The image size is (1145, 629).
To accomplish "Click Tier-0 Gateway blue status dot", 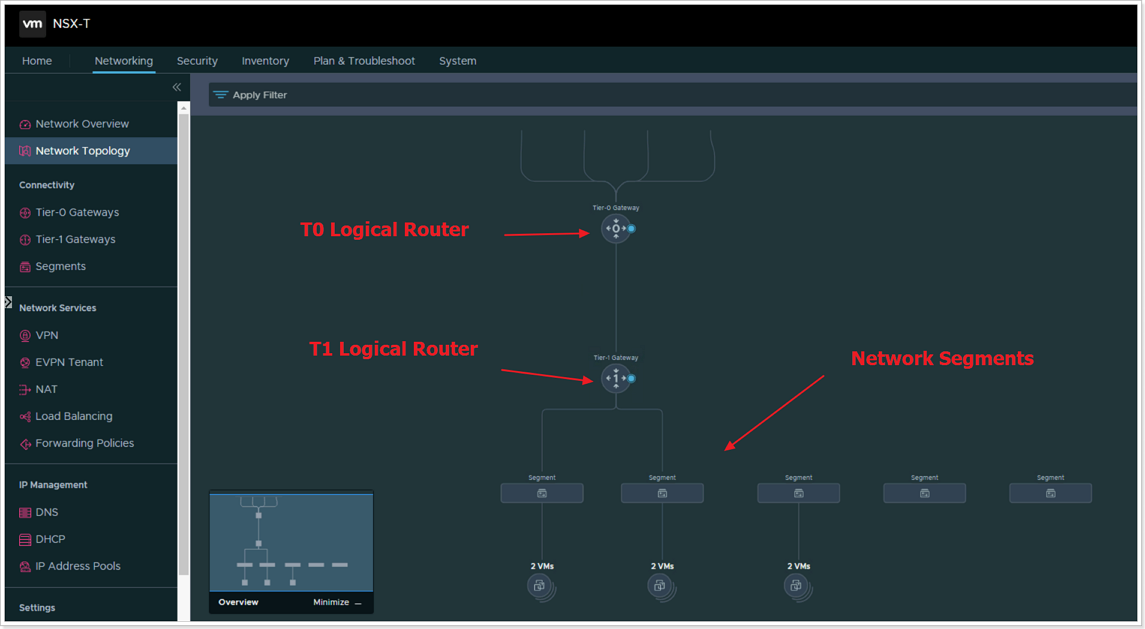I will [x=632, y=229].
